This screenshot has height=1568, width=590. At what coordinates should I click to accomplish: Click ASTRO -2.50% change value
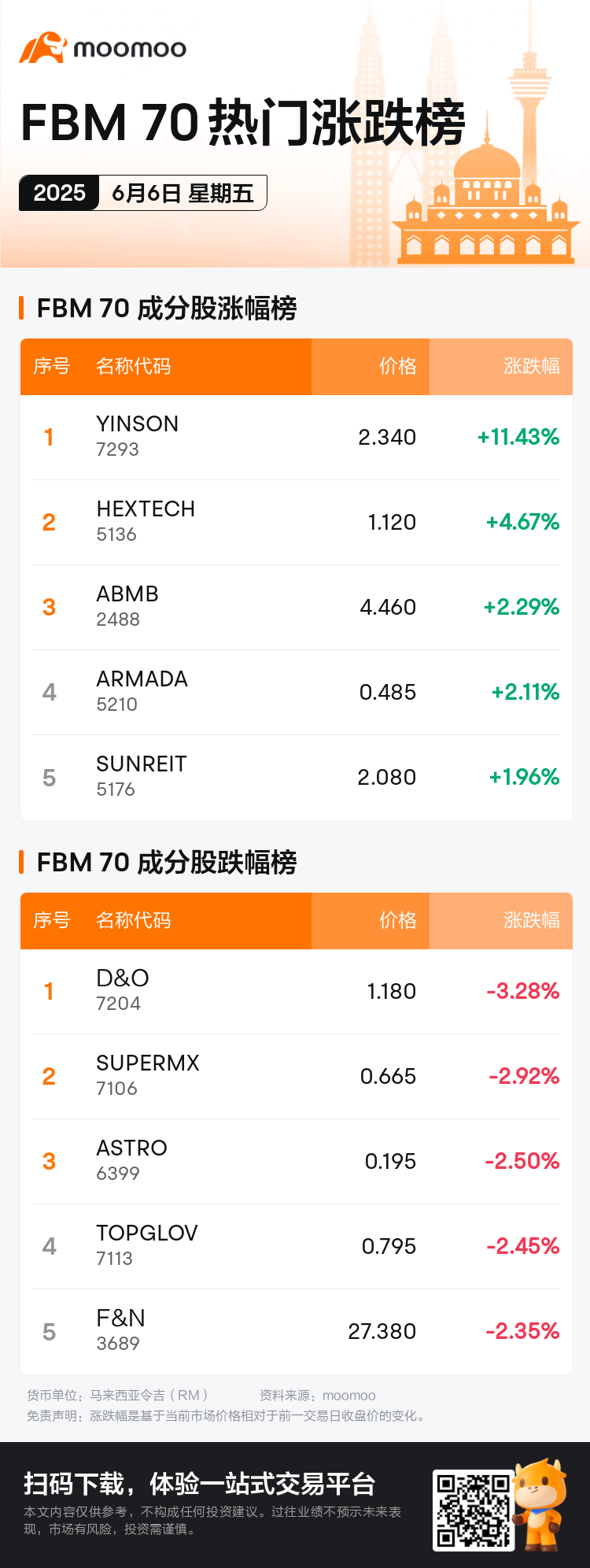pyautogui.click(x=522, y=1161)
